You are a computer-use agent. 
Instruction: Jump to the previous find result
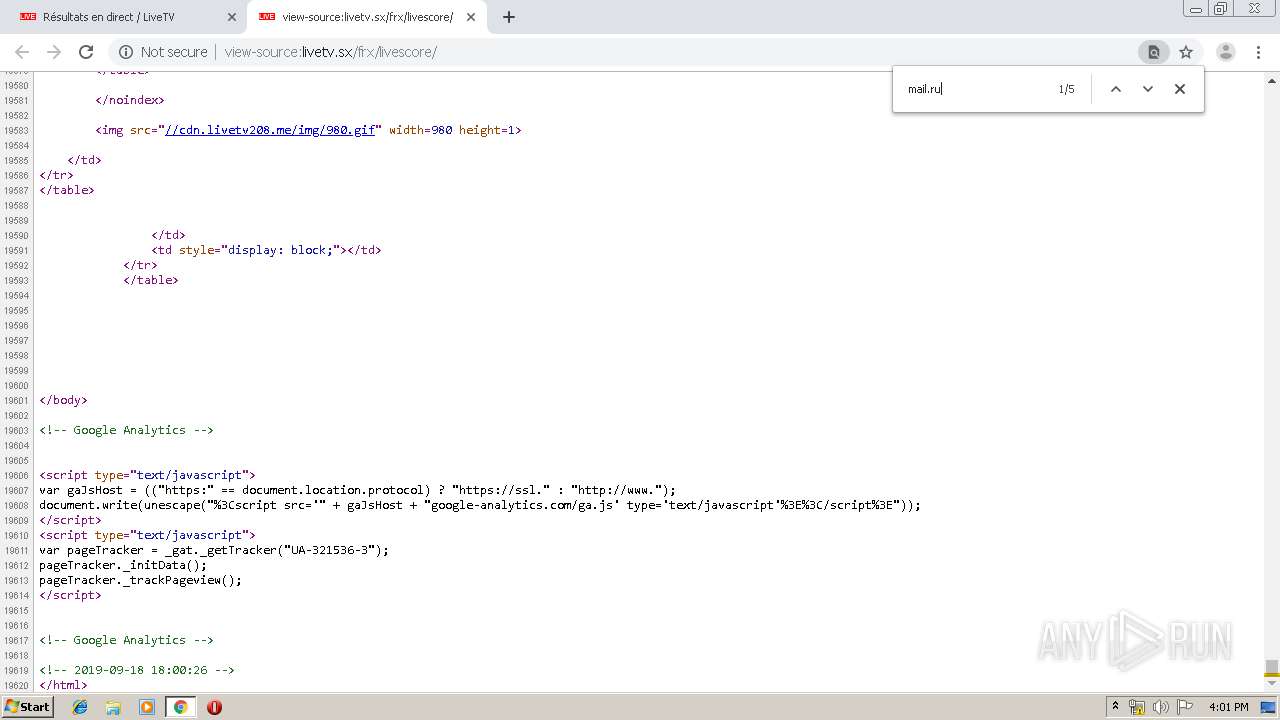1116,89
